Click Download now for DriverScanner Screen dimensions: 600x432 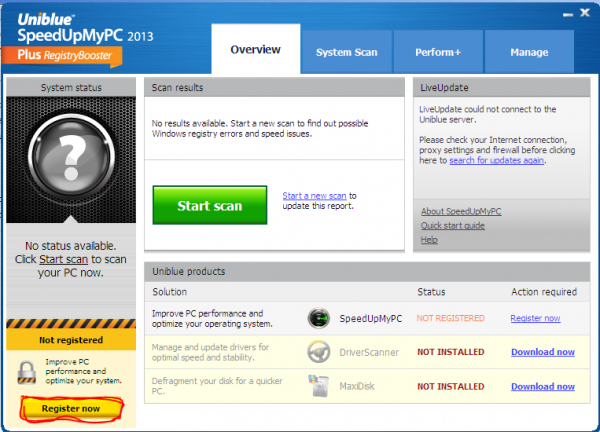(x=543, y=352)
